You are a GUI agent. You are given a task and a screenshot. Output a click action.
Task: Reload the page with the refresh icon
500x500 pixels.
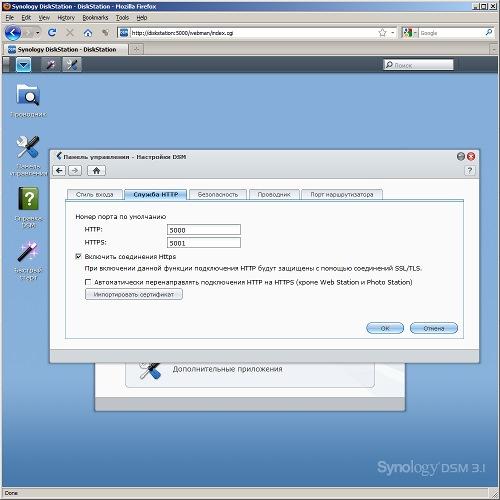coord(52,33)
